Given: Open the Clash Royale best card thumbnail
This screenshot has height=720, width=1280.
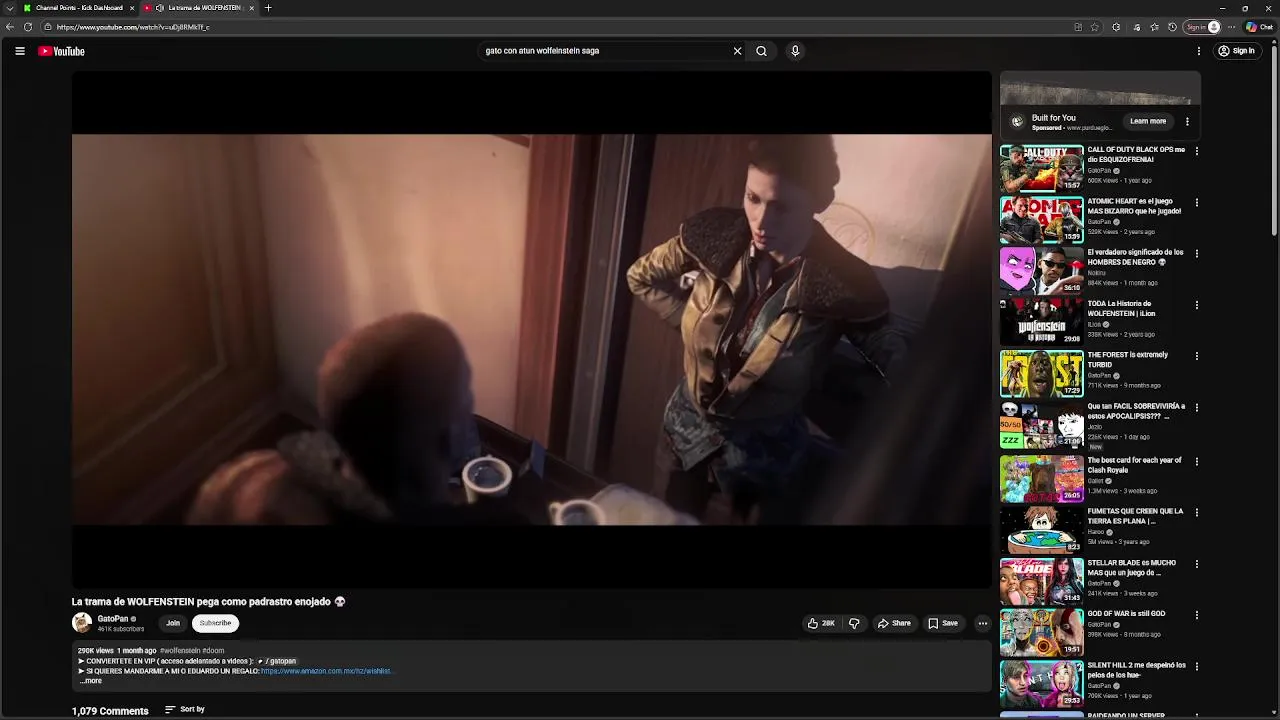Looking at the screenshot, I should [1042, 479].
